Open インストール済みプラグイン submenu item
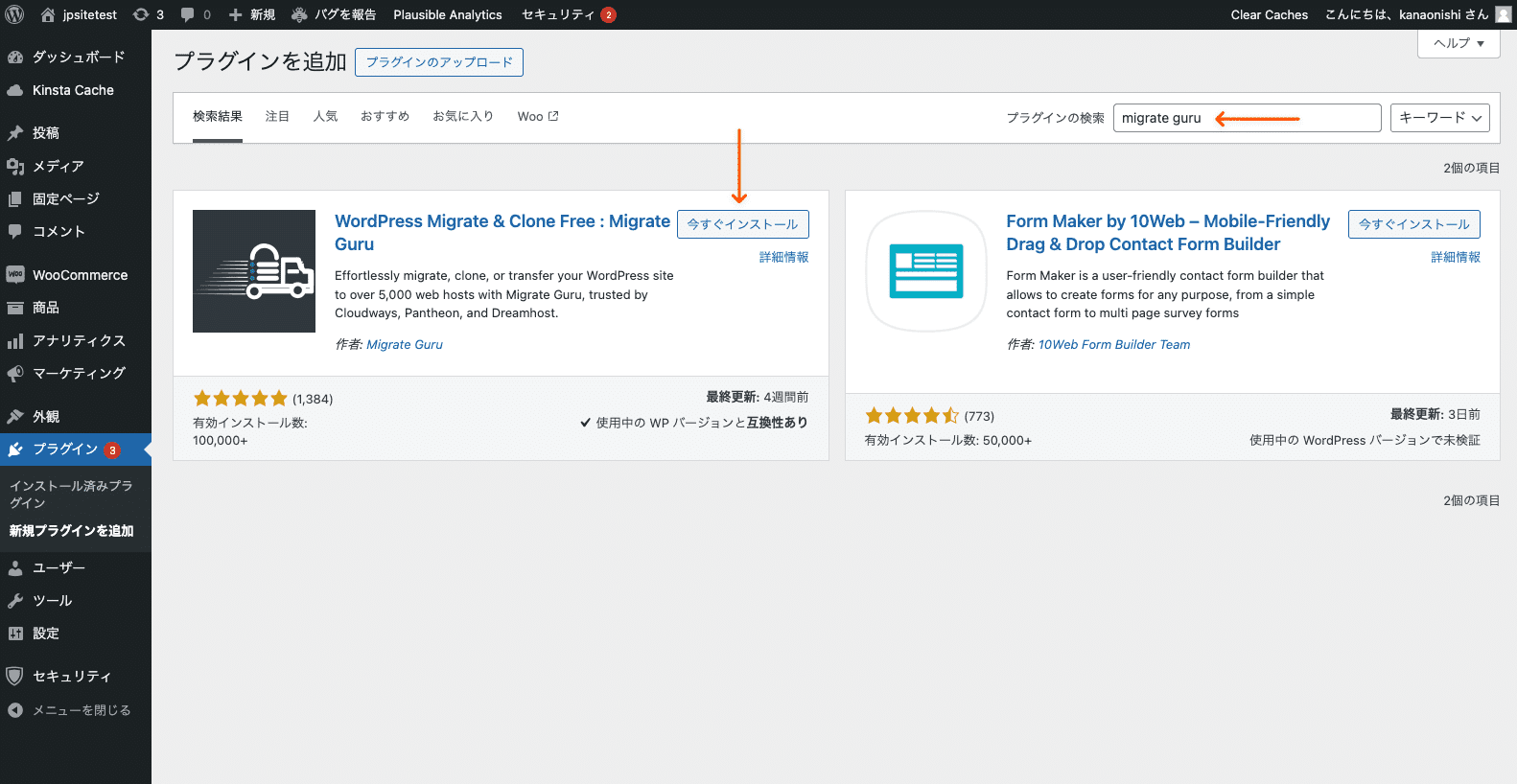This screenshot has height=784, width=1517. click(71, 495)
